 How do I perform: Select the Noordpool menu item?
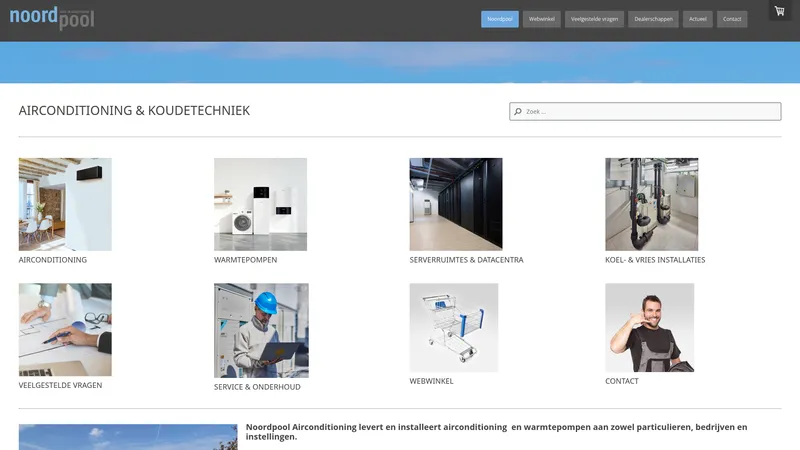point(499,19)
